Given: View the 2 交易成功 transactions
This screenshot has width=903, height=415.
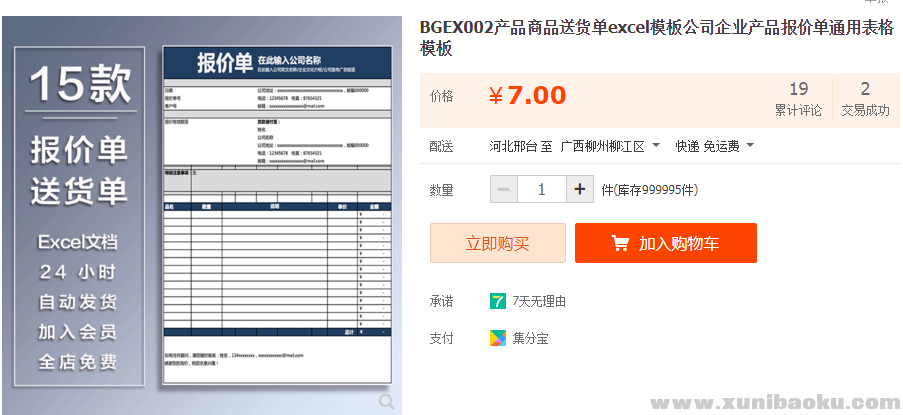Looking at the screenshot, I should pyautogui.click(x=865, y=99).
